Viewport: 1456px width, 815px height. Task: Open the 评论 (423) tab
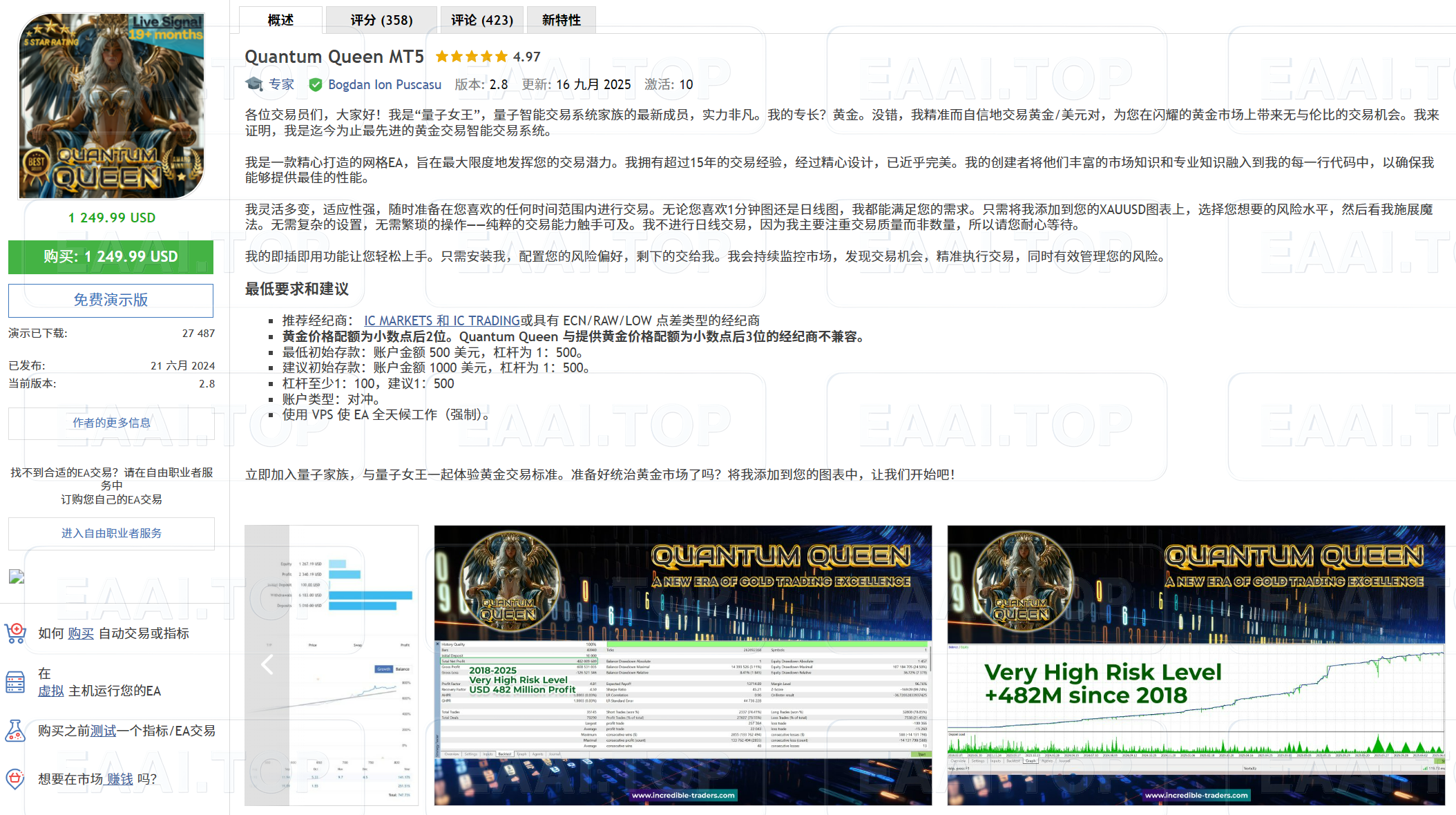(x=482, y=20)
